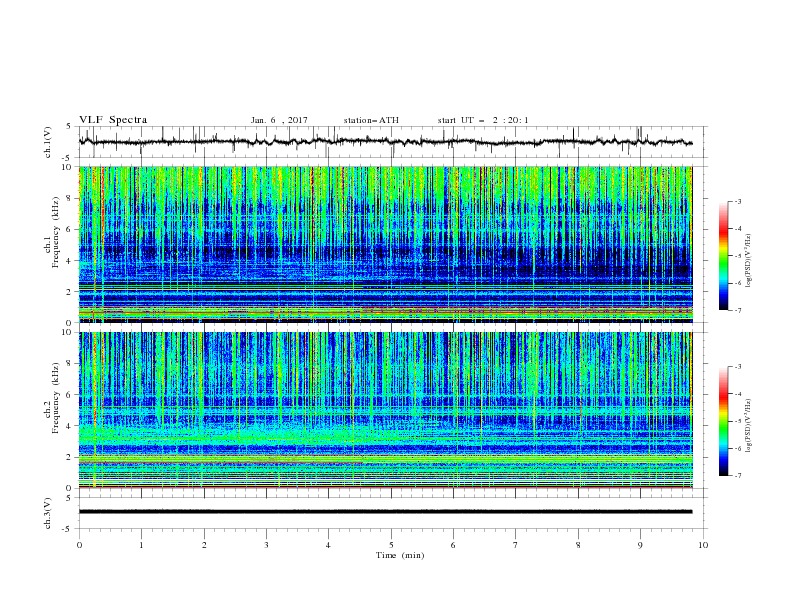Click the ch.2 spectrogram color scale bar
Image resolution: width=792 pixels, height=612 pixels.
[x=723, y=421]
